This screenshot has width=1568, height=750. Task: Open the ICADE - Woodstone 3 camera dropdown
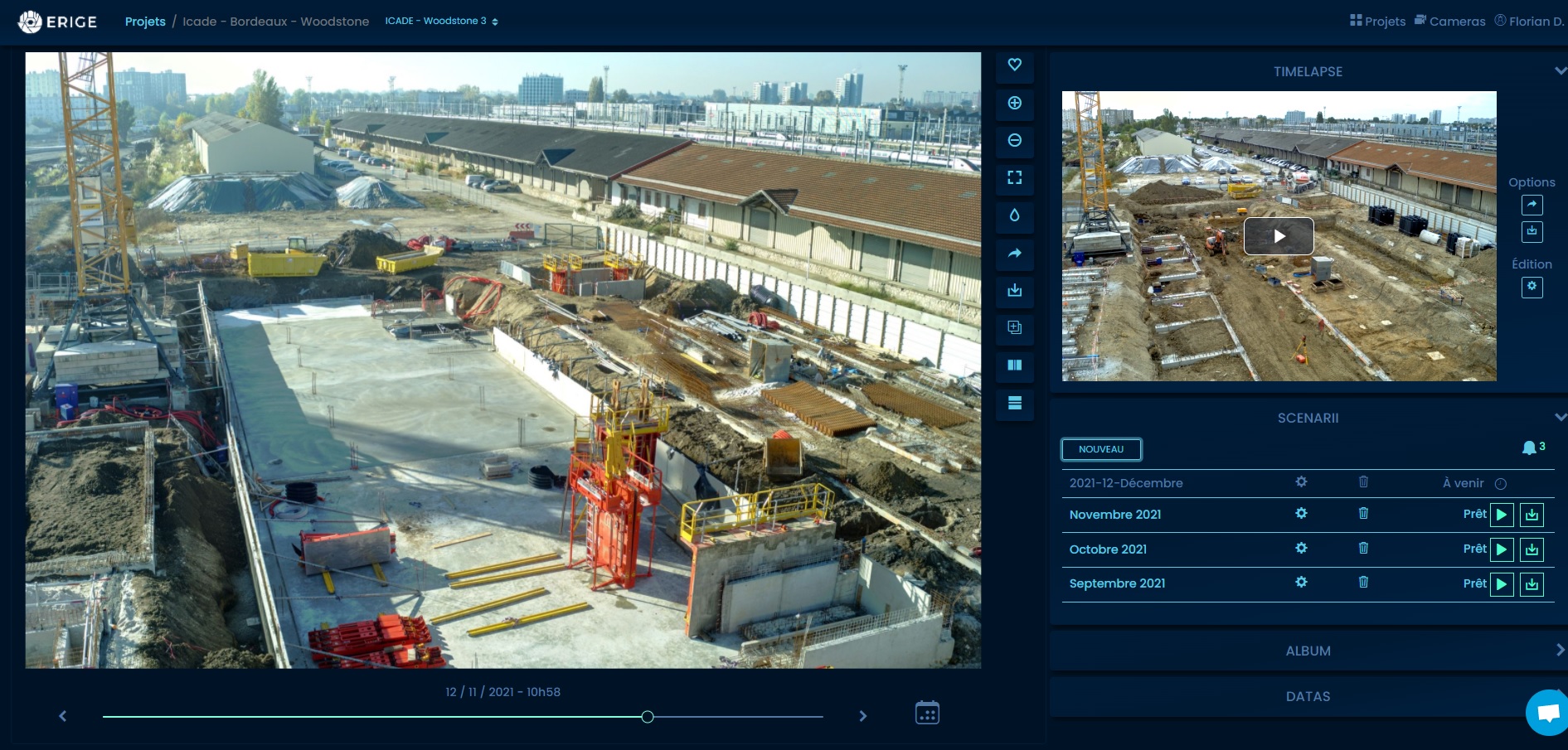coord(441,21)
